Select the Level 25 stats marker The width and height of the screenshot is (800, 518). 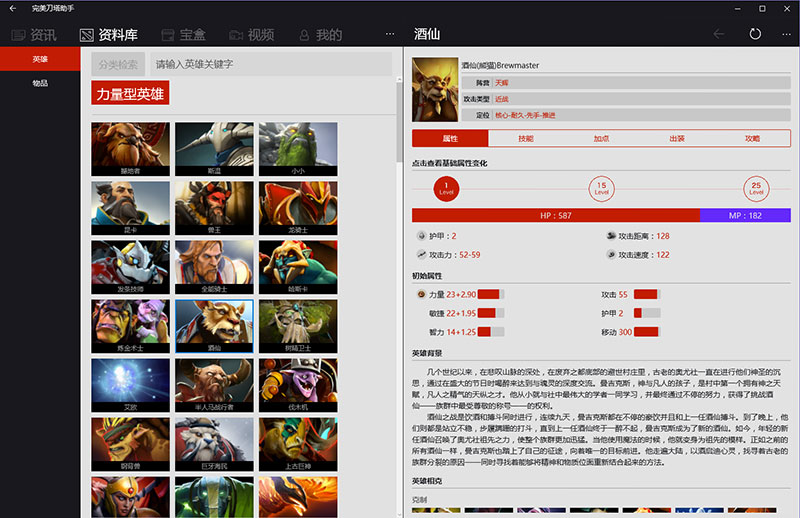coord(756,189)
